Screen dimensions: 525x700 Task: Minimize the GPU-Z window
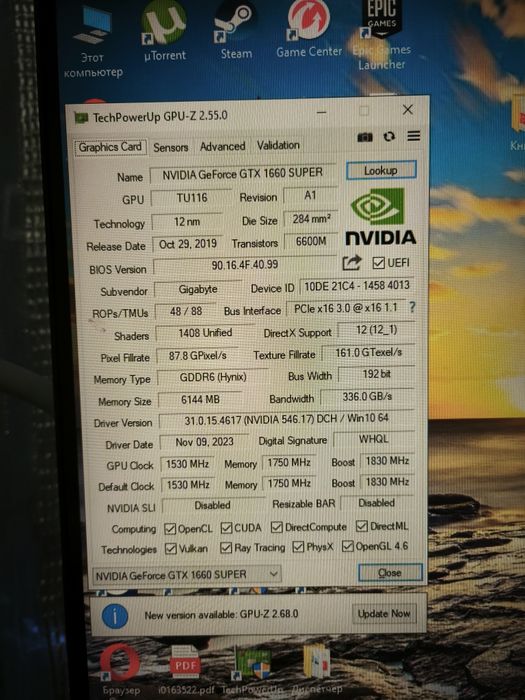(321, 112)
